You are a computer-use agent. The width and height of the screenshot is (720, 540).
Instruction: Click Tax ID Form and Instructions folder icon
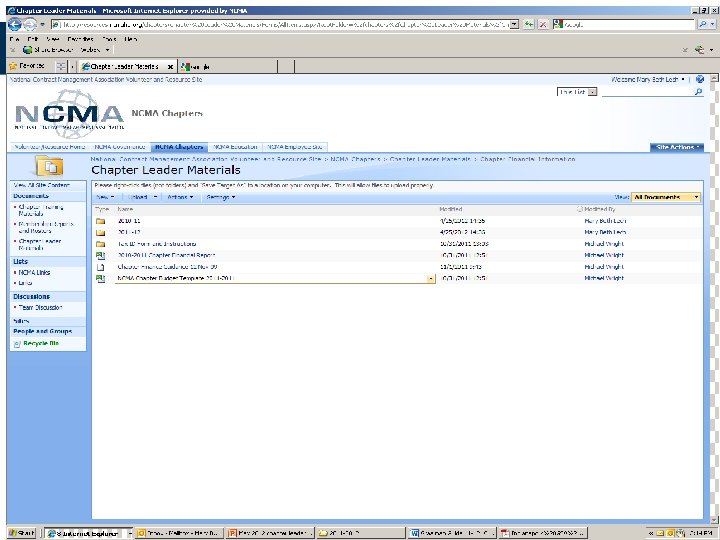click(x=101, y=244)
